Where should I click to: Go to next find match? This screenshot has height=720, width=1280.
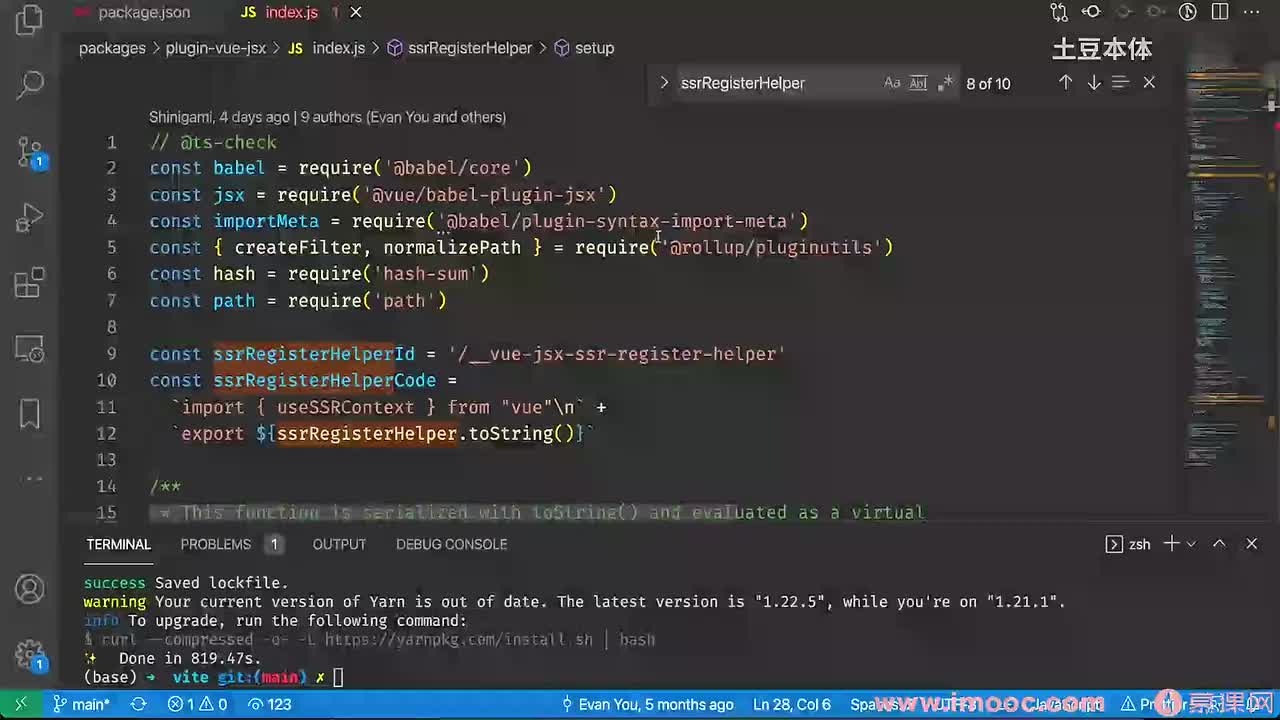pos(1094,83)
